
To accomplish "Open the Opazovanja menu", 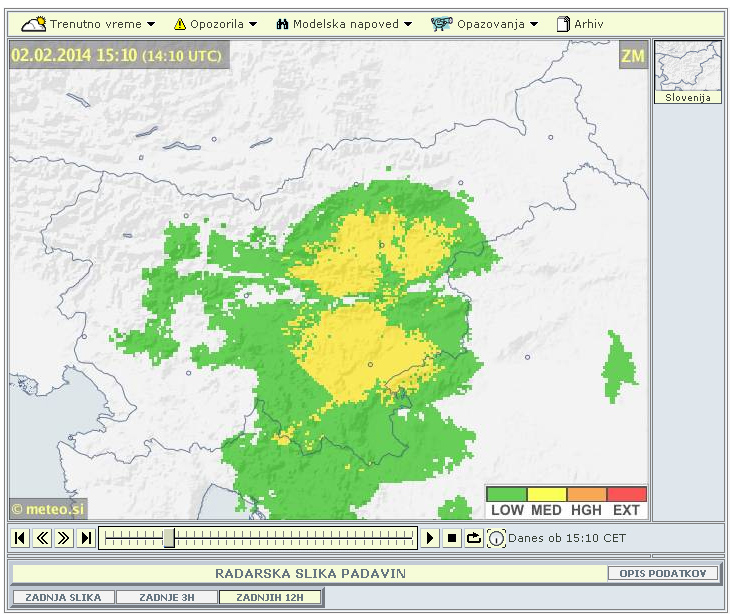I will (x=485, y=24).
